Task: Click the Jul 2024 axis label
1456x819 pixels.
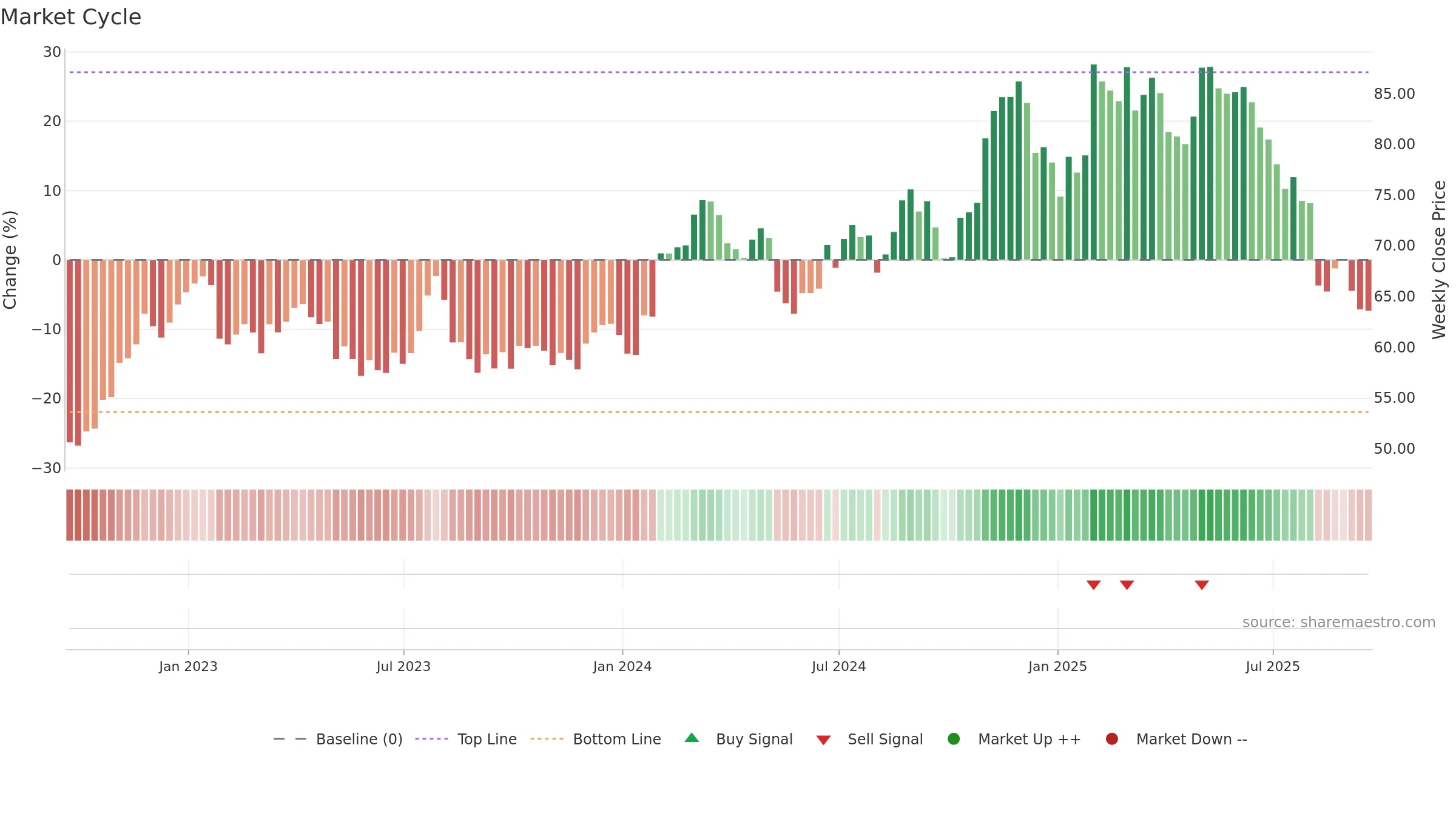Action: tap(839, 666)
